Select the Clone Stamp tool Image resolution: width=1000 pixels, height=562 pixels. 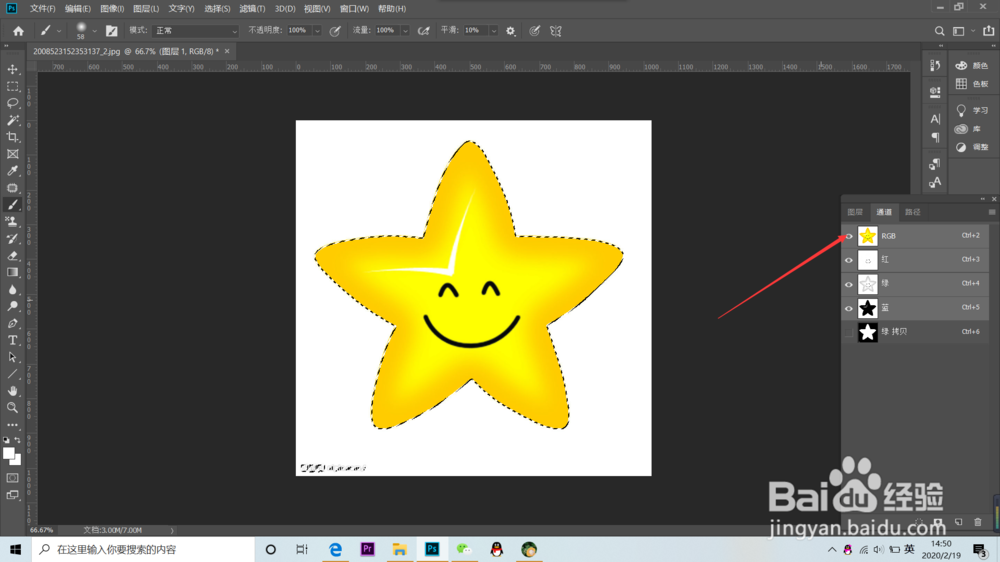[x=12, y=221]
